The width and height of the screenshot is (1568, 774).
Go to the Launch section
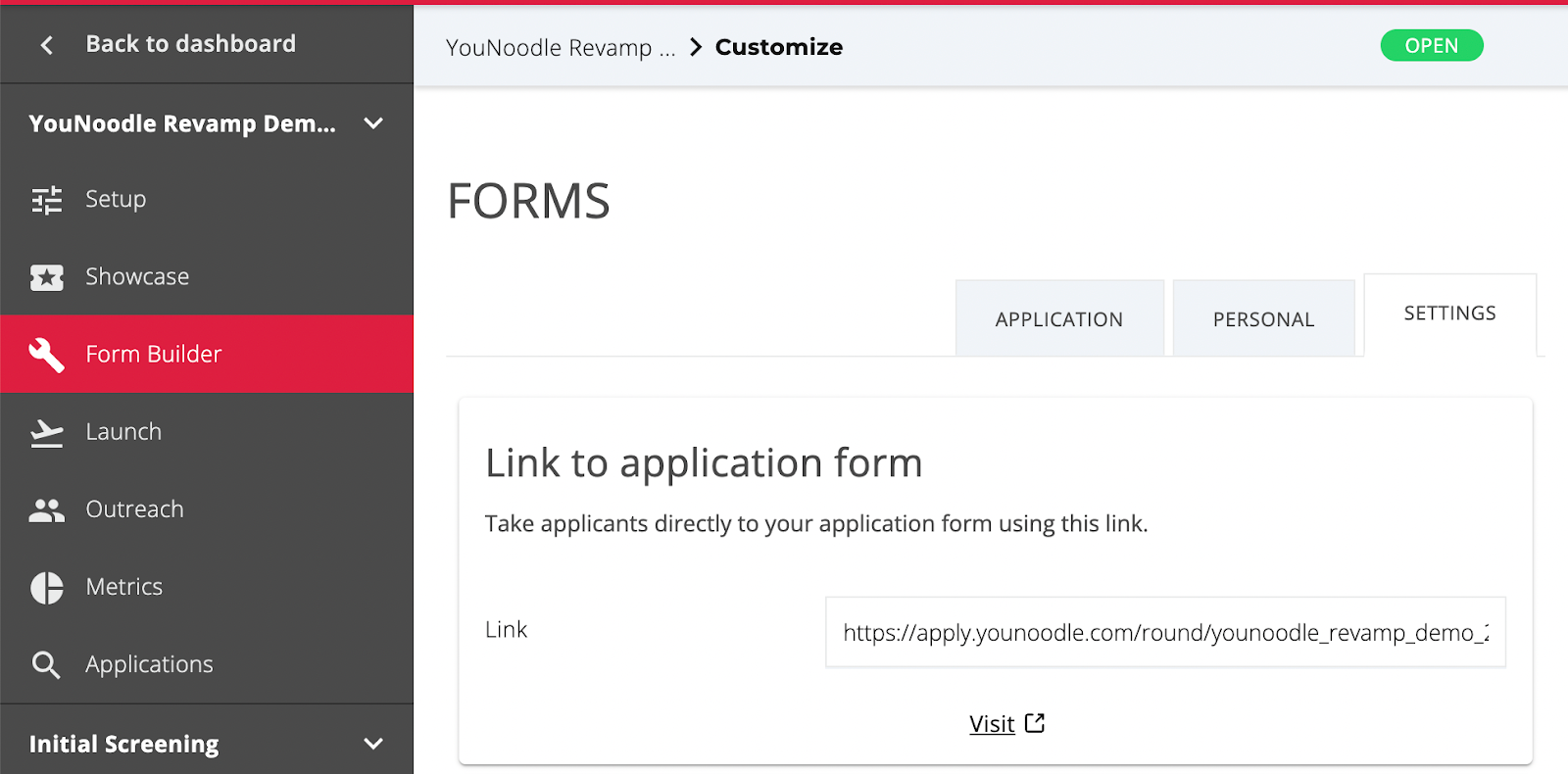tap(207, 431)
